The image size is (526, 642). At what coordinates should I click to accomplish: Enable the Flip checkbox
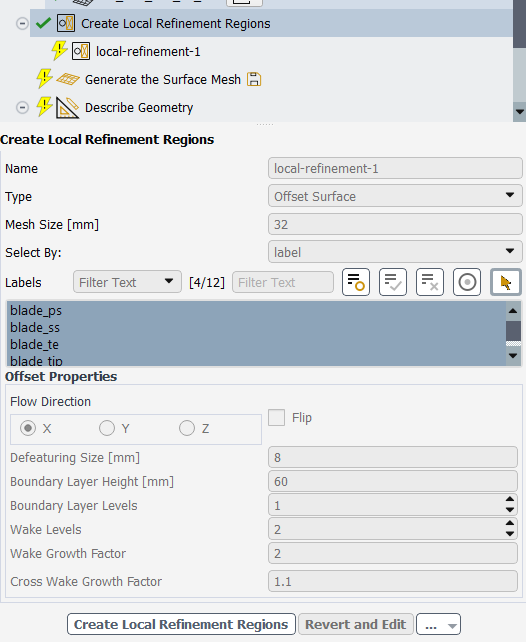[276, 418]
